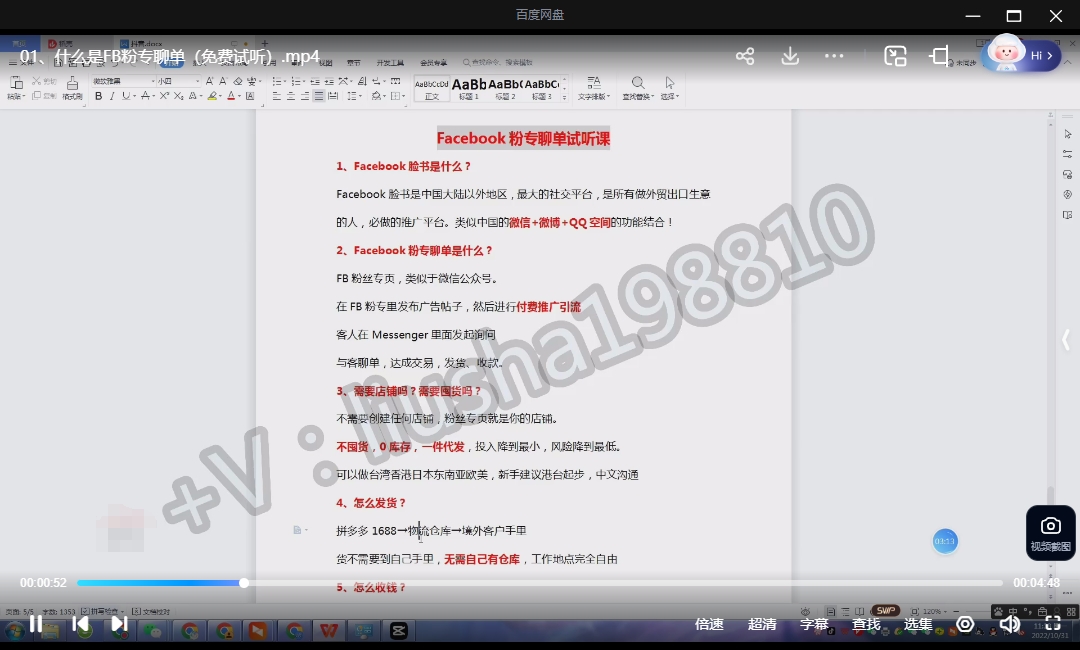Mute the video with the speaker icon
The height and width of the screenshot is (650, 1080).
coord(1010,624)
